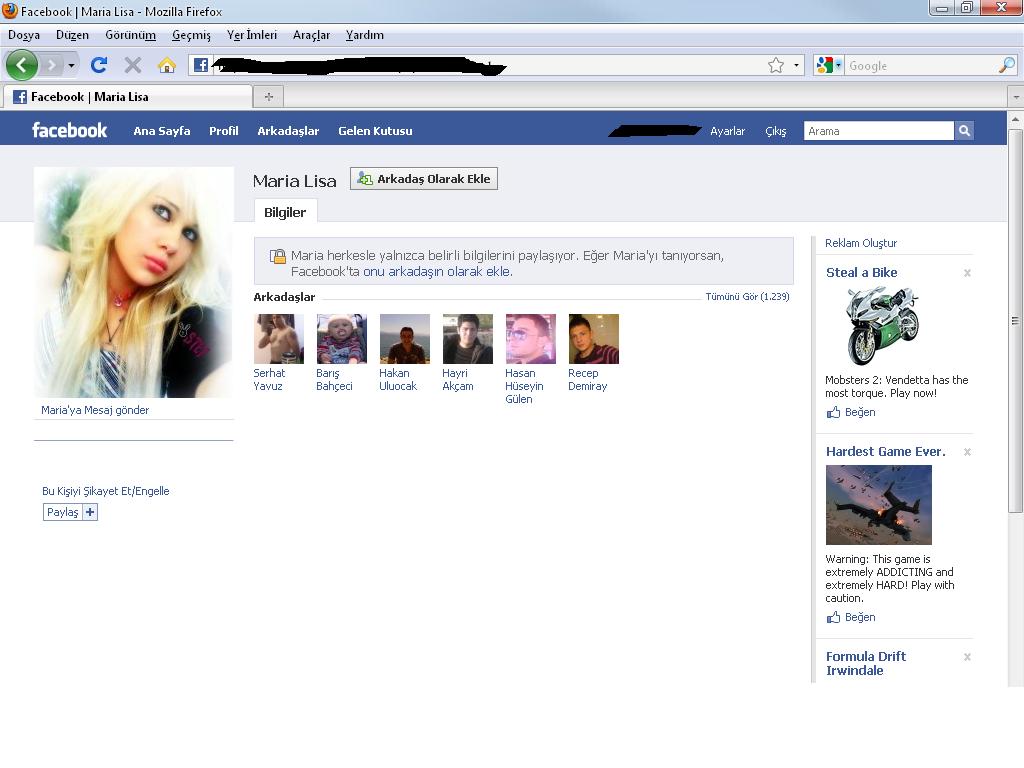Open the list all tabs dropdown
Image resolution: width=1024 pixels, height=768 pixels.
[1016, 97]
